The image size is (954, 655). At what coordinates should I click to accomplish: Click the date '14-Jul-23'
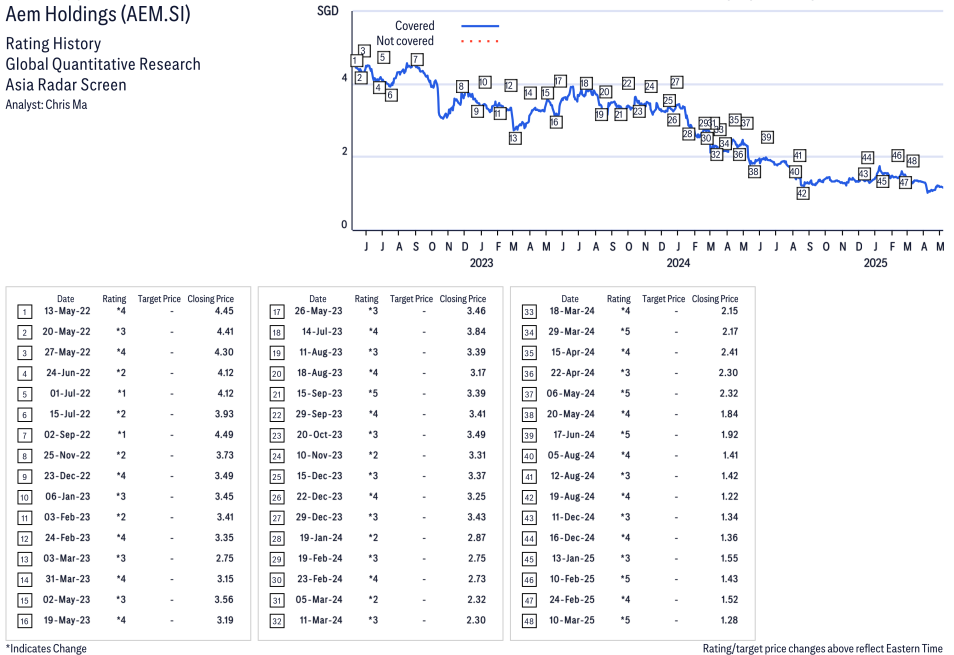click(x=322, y=331)
